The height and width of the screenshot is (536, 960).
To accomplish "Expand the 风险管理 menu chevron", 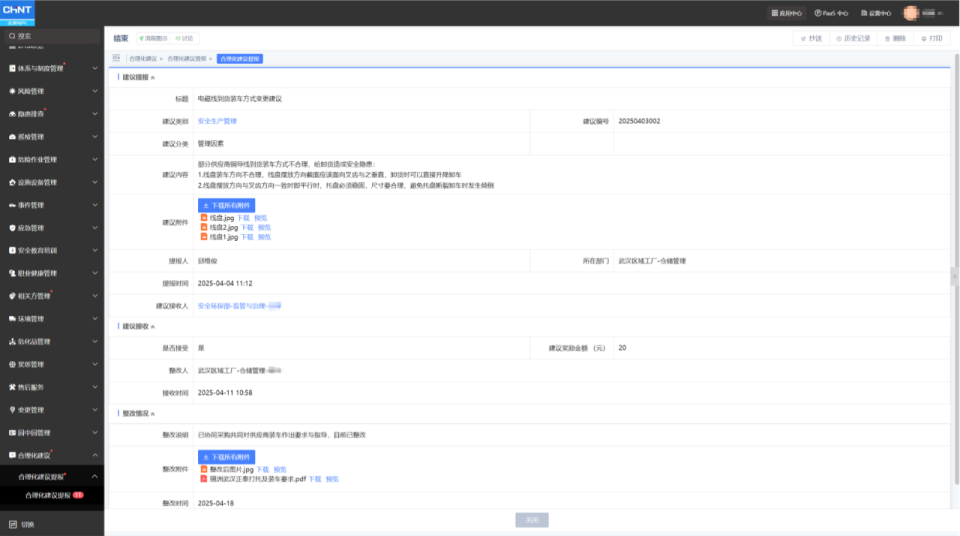I will [x=95, y=91].
